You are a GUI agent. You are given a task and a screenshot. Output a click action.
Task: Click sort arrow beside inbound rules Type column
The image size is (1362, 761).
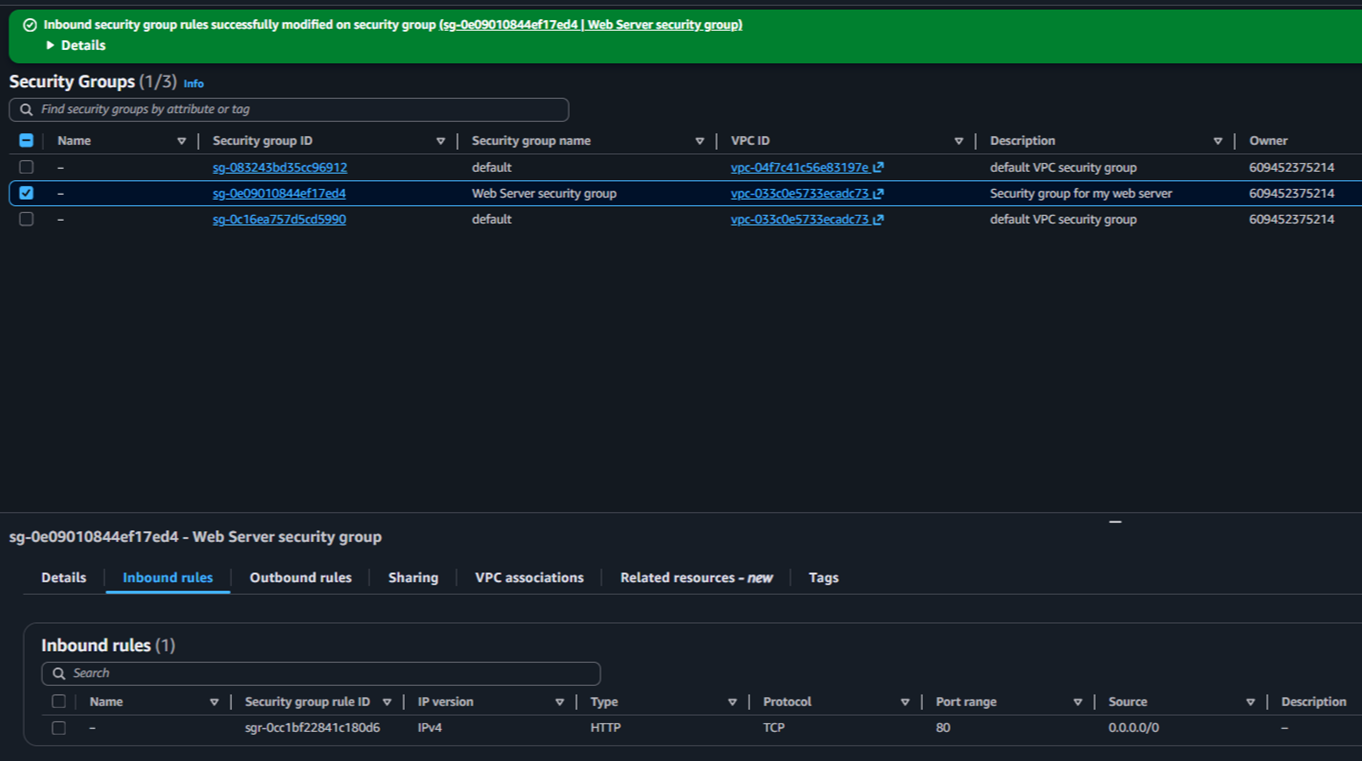732,702
